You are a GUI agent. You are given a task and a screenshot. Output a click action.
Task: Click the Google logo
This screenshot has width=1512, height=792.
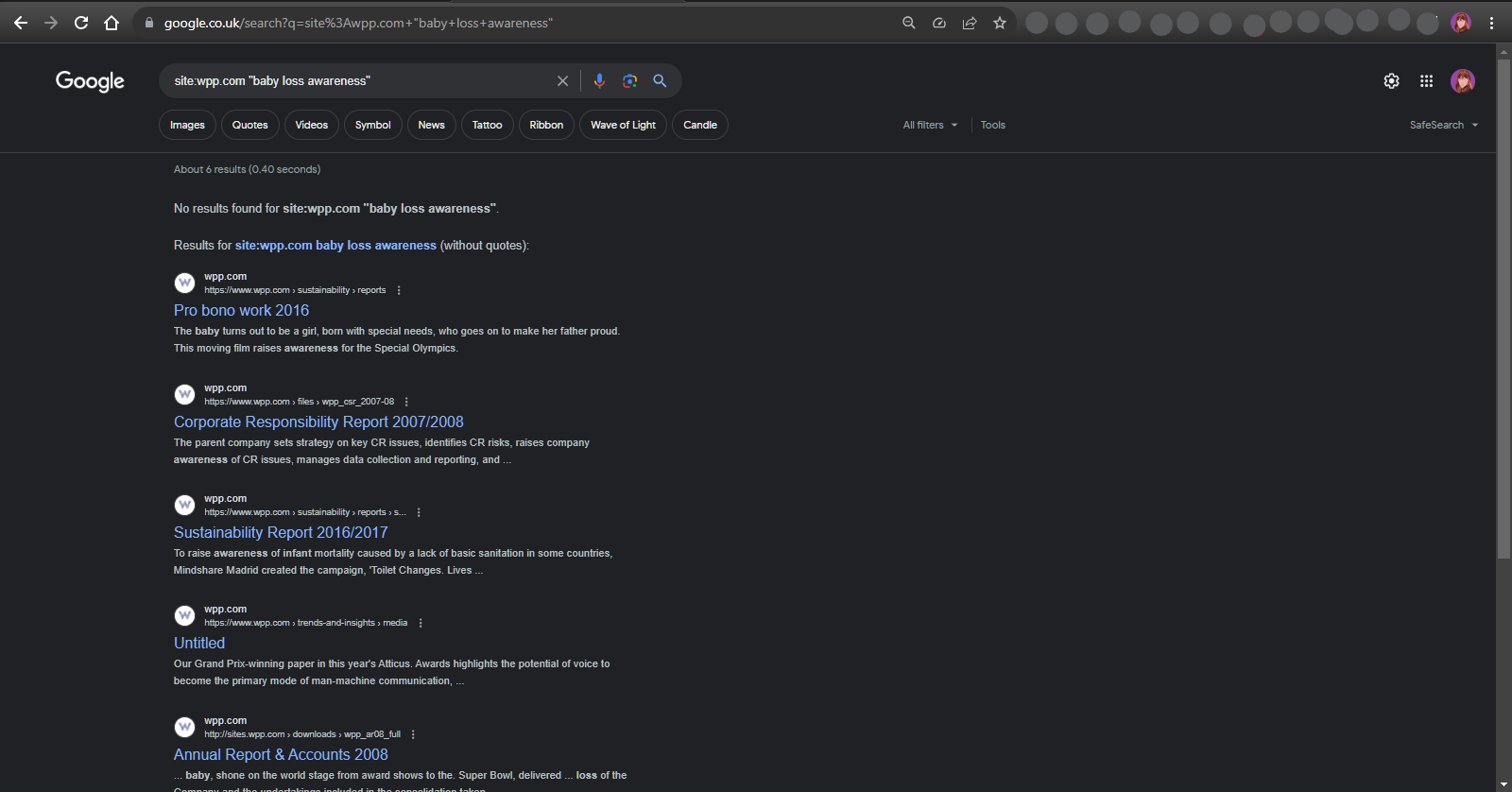point(90,81)
